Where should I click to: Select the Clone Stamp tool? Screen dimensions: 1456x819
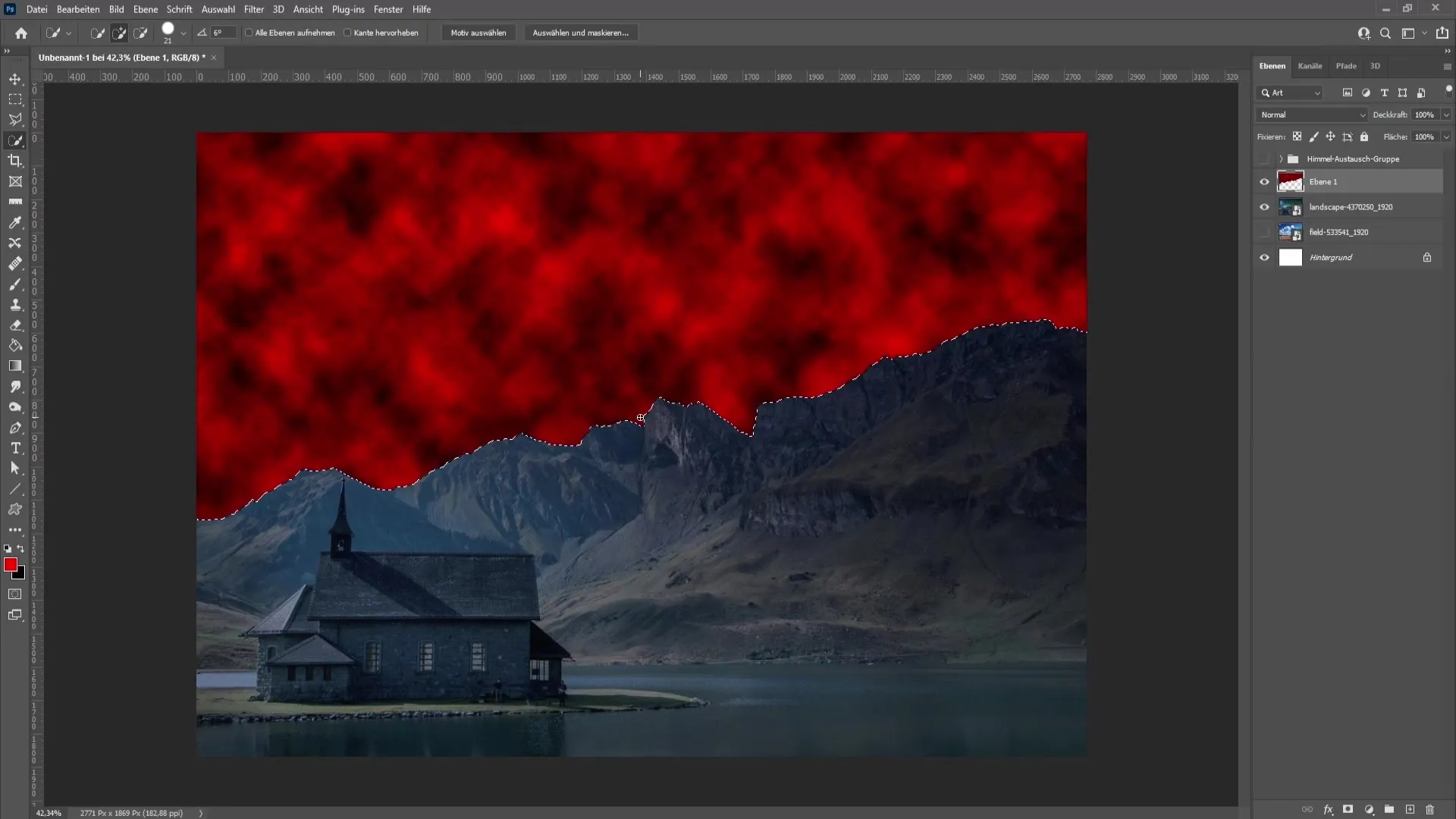[x=15, y=304]
